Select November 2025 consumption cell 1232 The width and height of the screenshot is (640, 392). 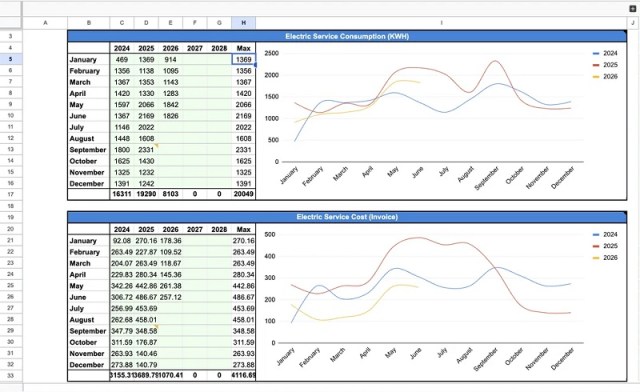pos(146,172)
